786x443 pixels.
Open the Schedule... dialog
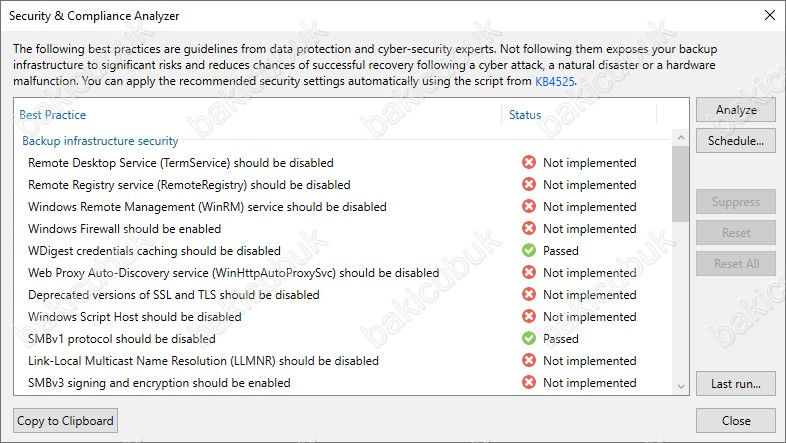tap(736, 140)
